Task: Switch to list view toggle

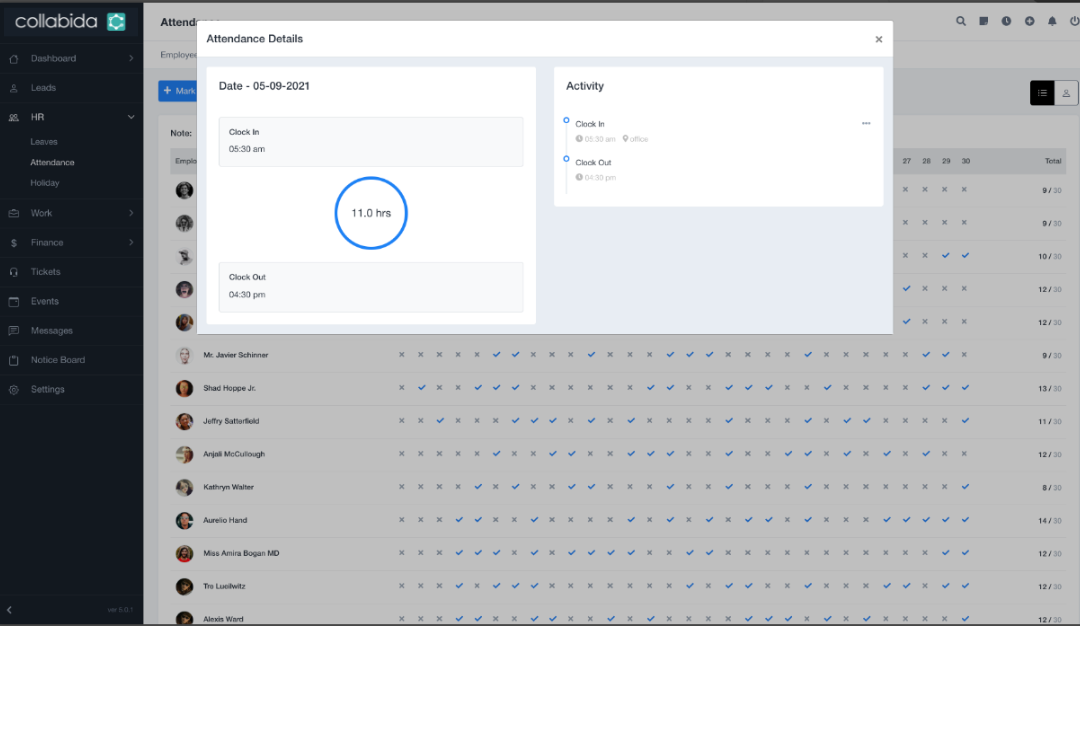Action: click(1042, 92)
